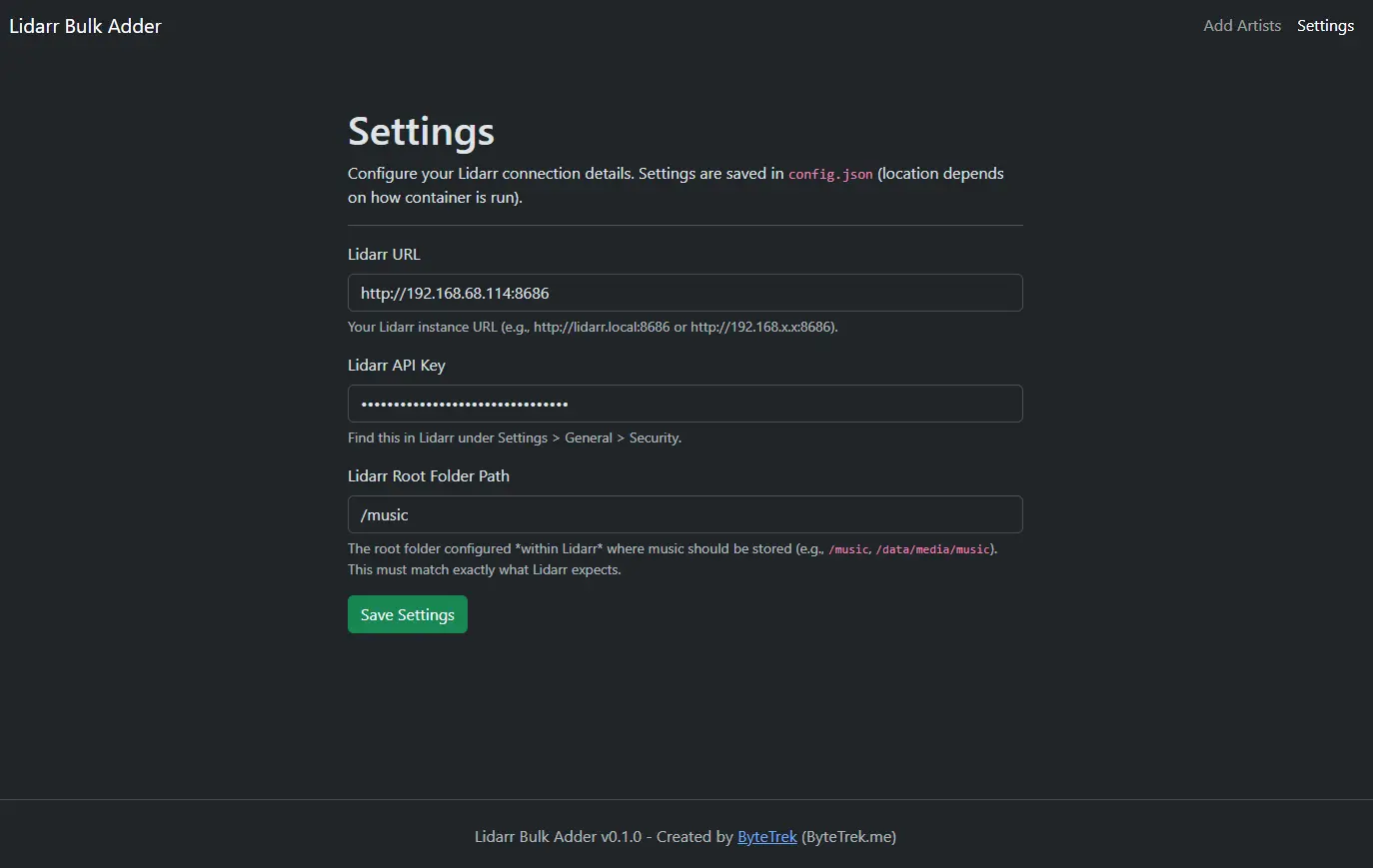The height and width of the screenshot is (868, 1373).
Task: Click the Lidarr Root Folder Path label
Action: pyautogui.click(x=428, y=475)
